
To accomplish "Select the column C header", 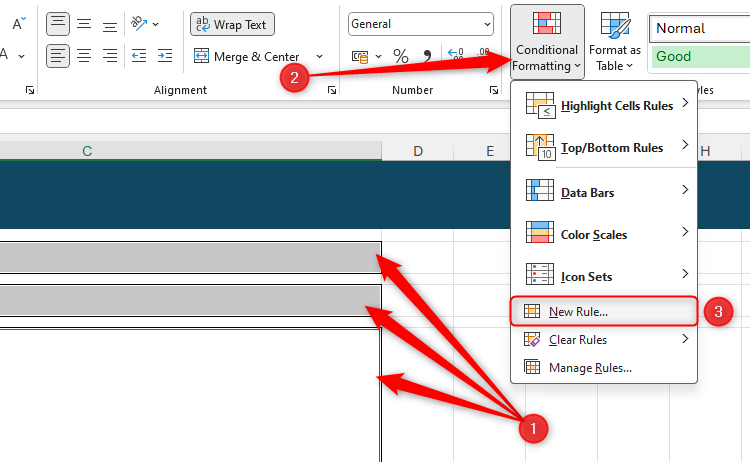I will tap(87, 151).
